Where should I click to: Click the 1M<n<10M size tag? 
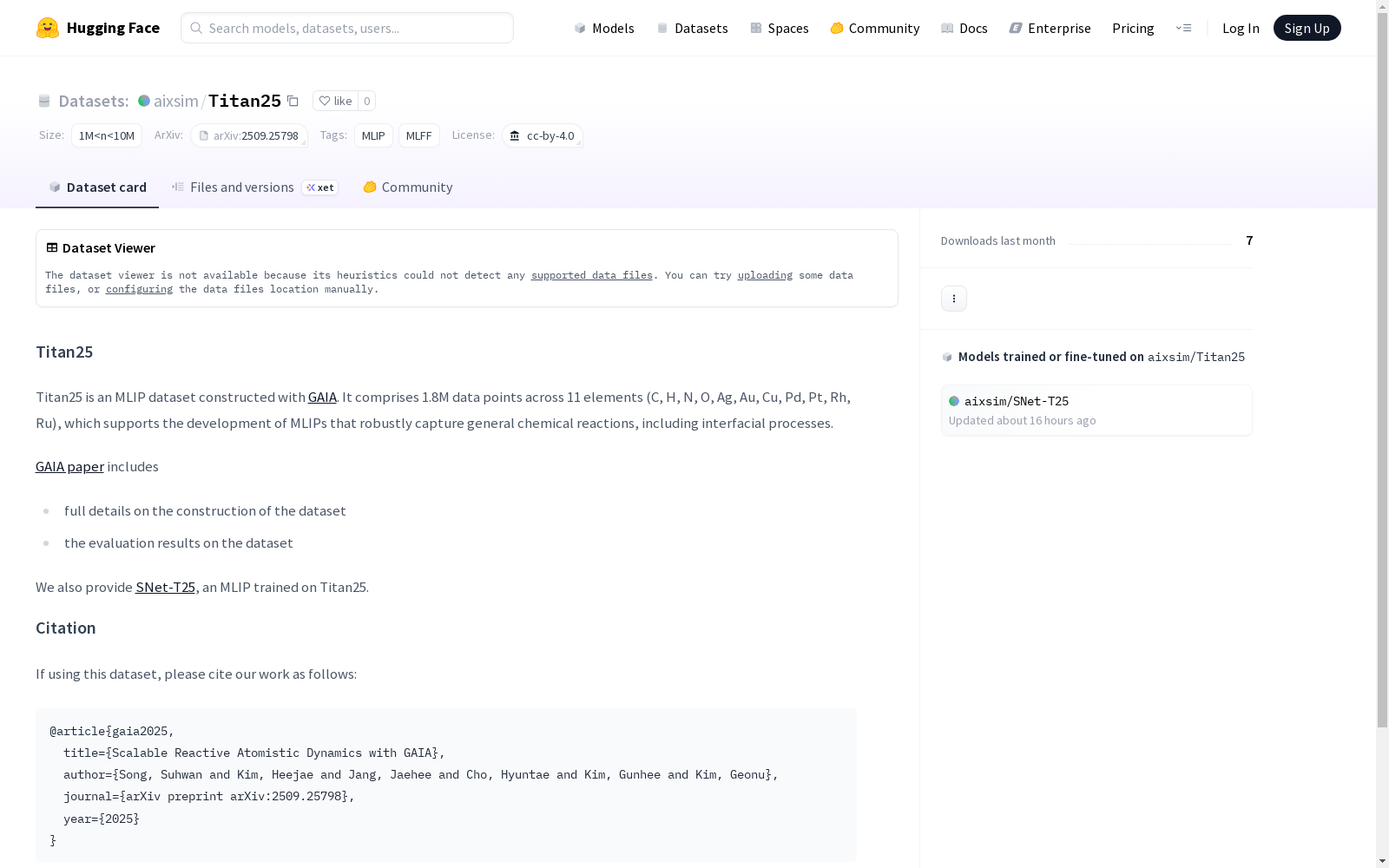pos(107,135)
